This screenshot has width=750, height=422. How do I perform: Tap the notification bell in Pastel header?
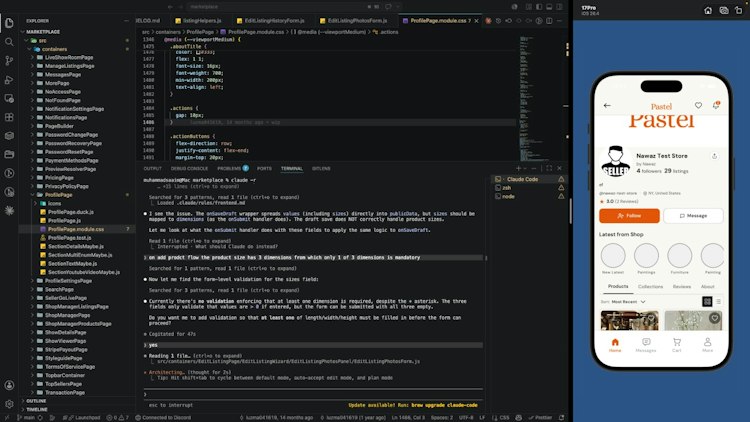pos(716,105)
